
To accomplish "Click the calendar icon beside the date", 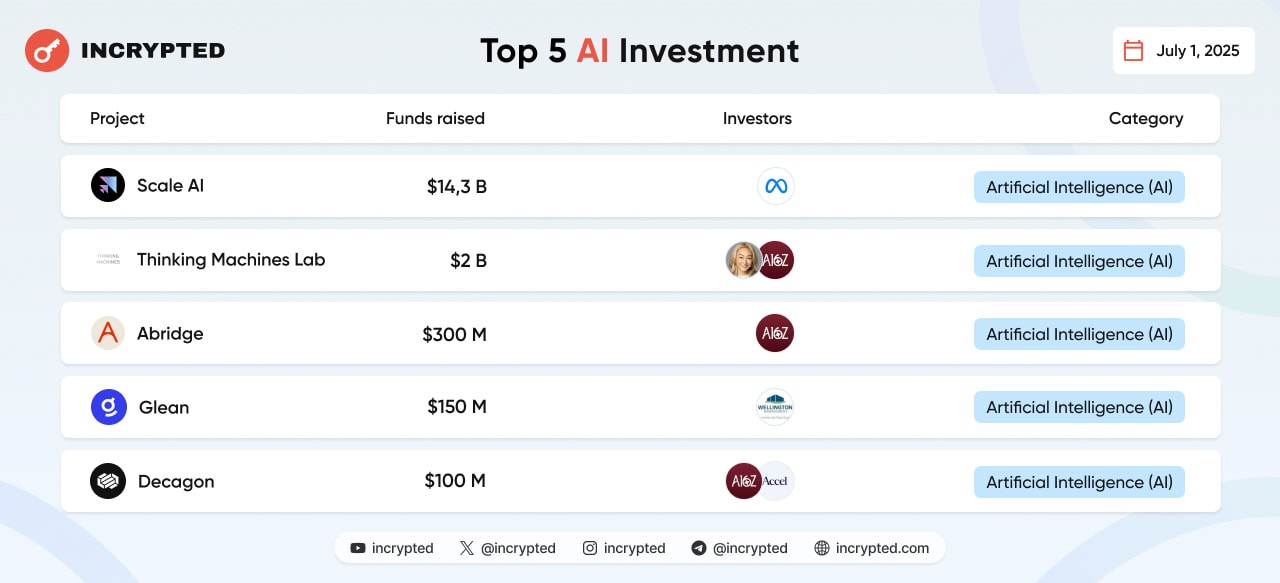I will [x=1133, y=51].
